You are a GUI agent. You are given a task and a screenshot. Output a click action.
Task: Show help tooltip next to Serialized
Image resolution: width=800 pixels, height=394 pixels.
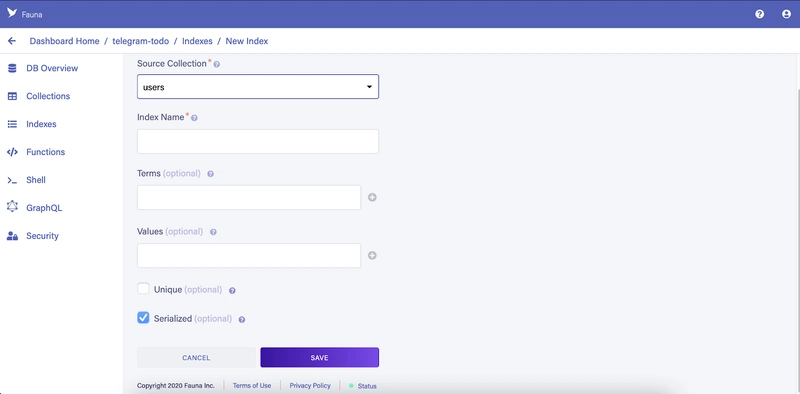(242, 319)
